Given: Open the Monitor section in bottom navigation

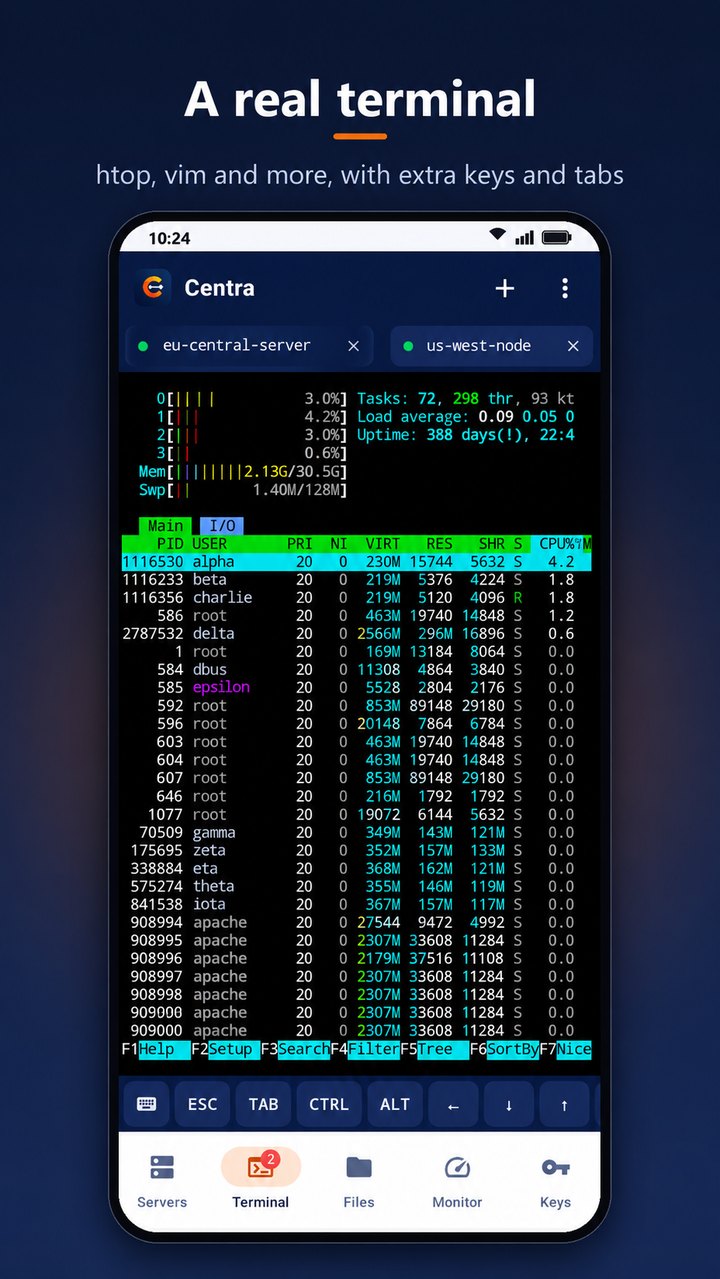Looking at the screenshot, I should point(457,1180).
